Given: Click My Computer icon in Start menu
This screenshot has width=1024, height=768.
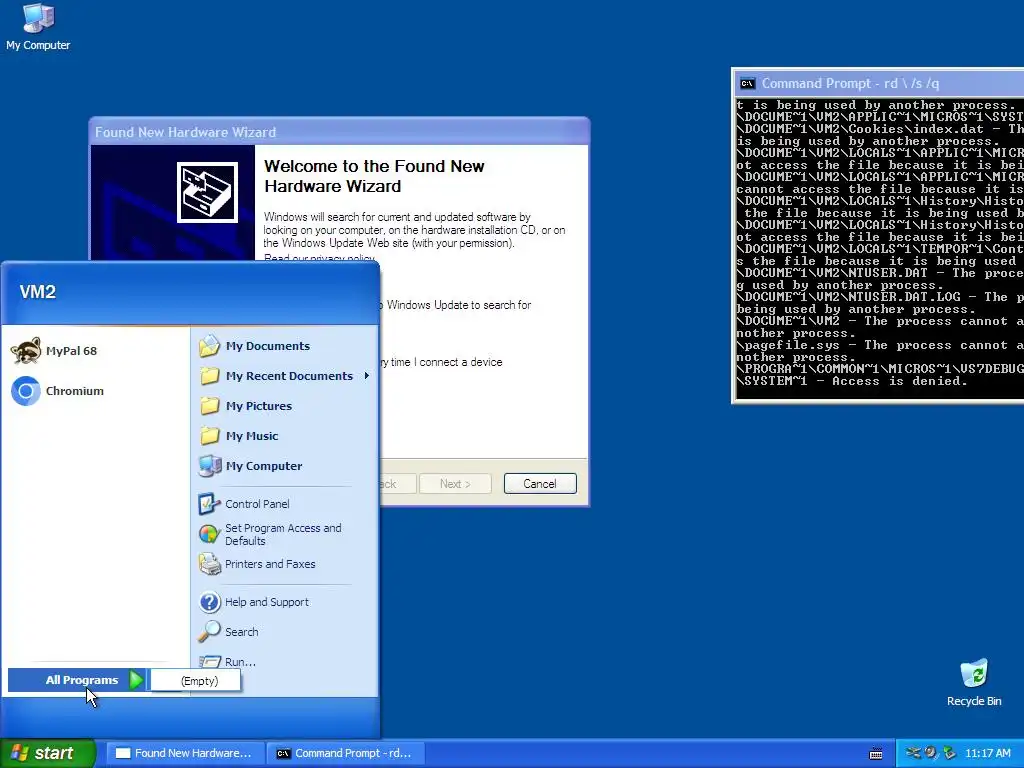Looking at the screenshot, I should [x=210, y=466].
